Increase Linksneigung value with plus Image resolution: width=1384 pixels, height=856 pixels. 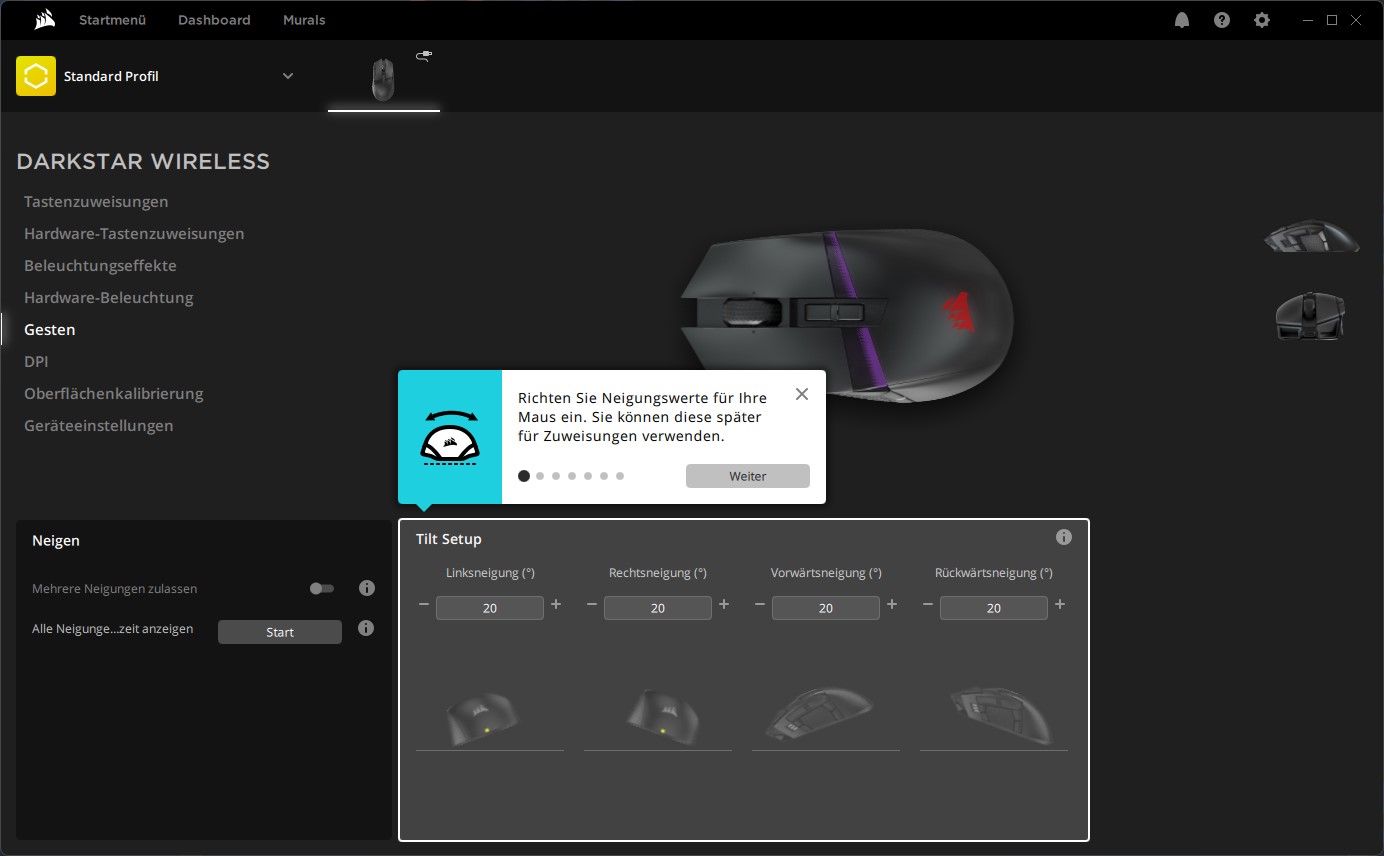(x=556, y=604)
